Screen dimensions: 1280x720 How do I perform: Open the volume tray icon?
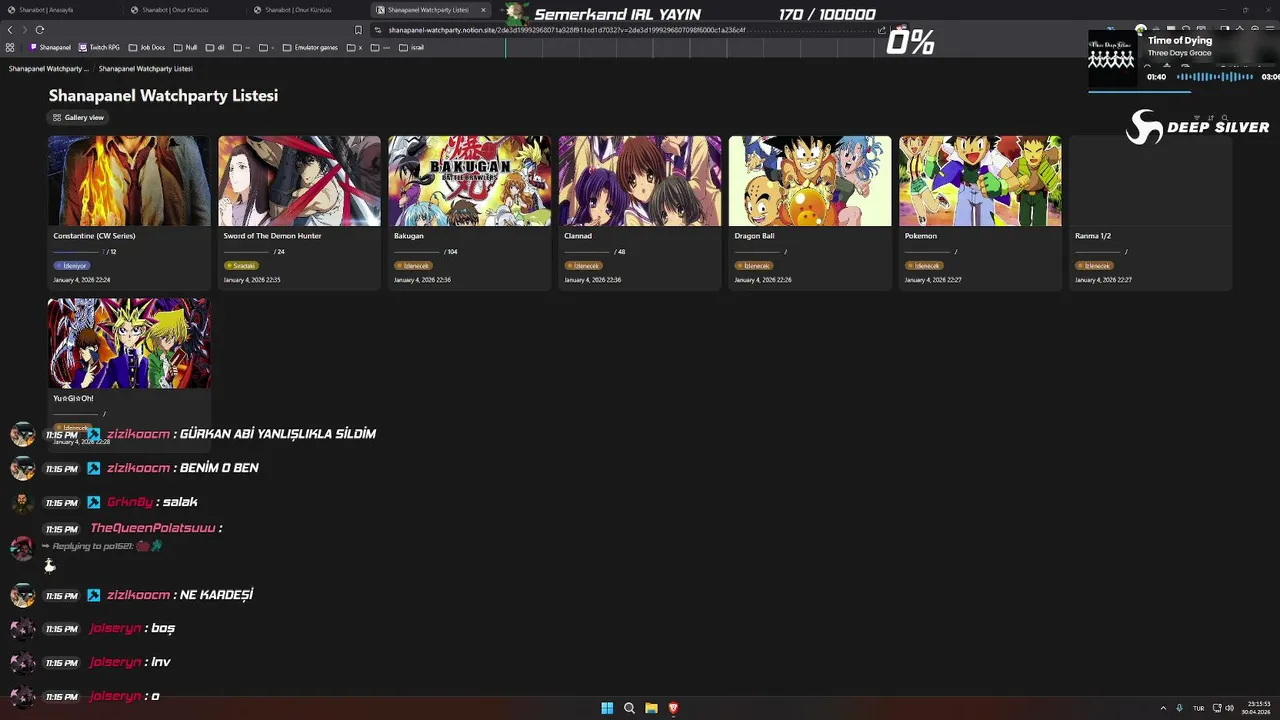point(1230,708)
